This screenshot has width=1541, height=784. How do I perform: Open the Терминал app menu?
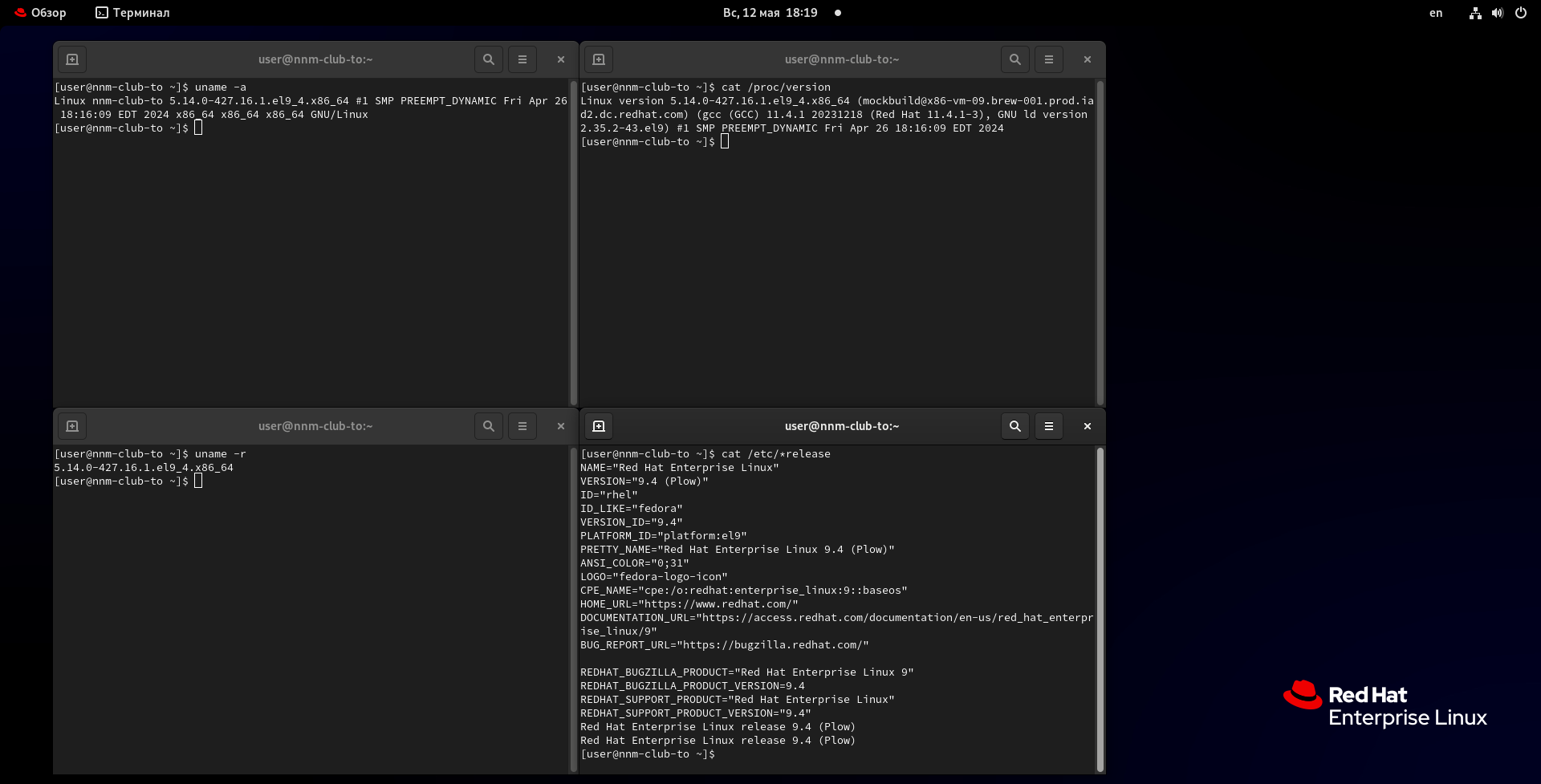[x=133, y=13]
